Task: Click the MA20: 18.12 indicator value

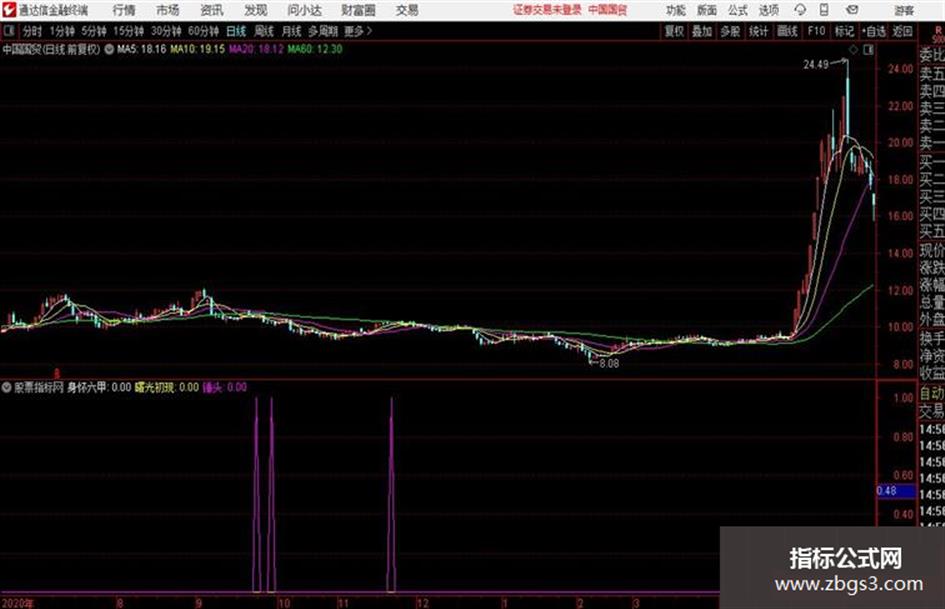Action: click(x=256, y=49)
